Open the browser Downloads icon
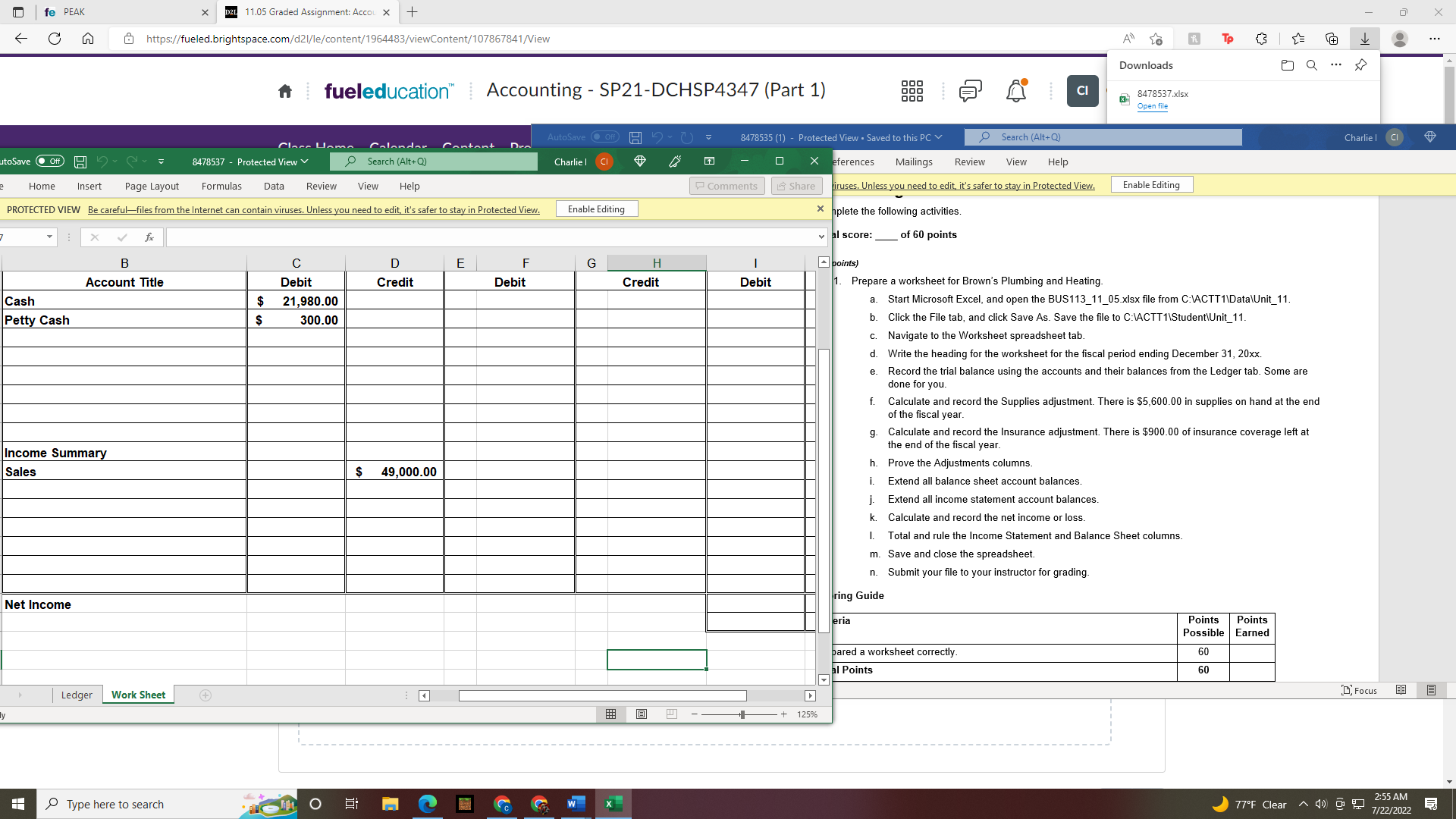This screenshot has width=1456, height=819. pos(1365,39)
